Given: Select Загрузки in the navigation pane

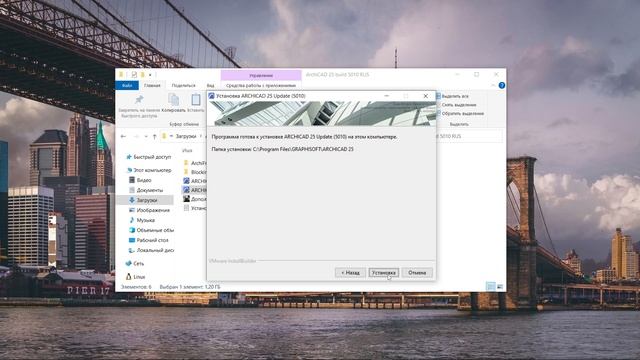Looking at the screenshot, I should click(x=145, y=200).
